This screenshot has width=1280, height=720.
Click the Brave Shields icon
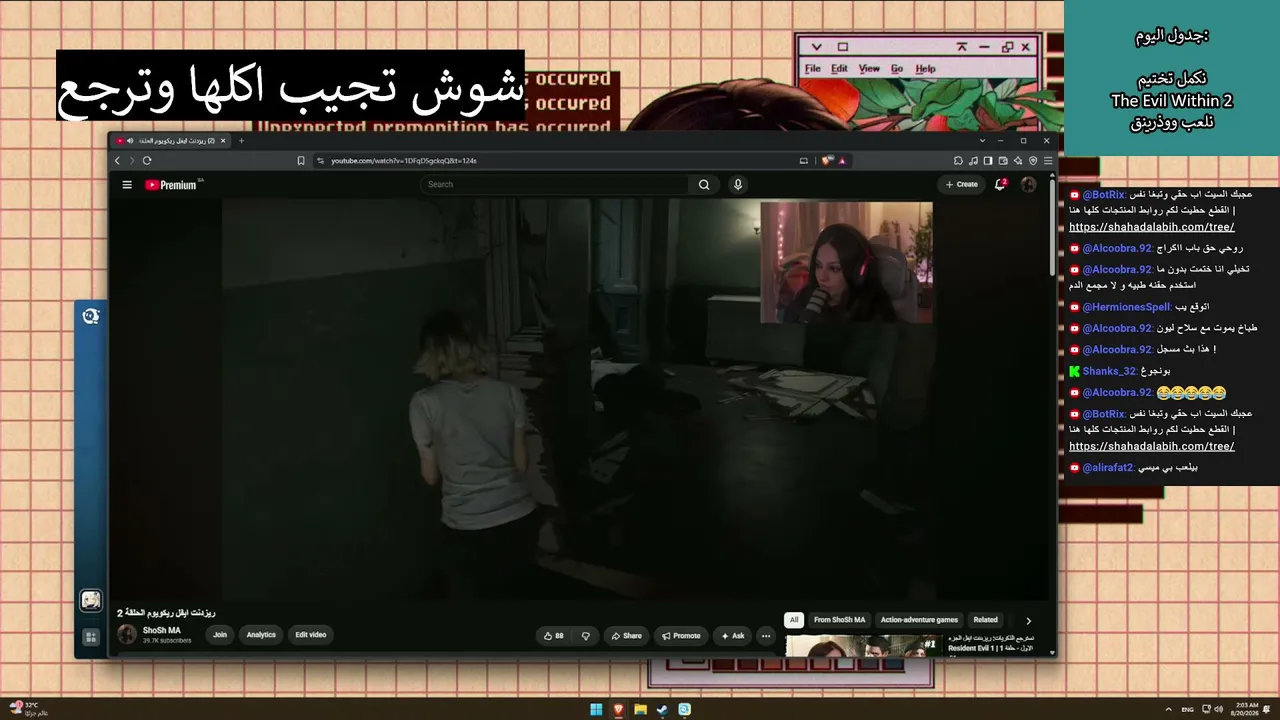click(x=828, y=160)
